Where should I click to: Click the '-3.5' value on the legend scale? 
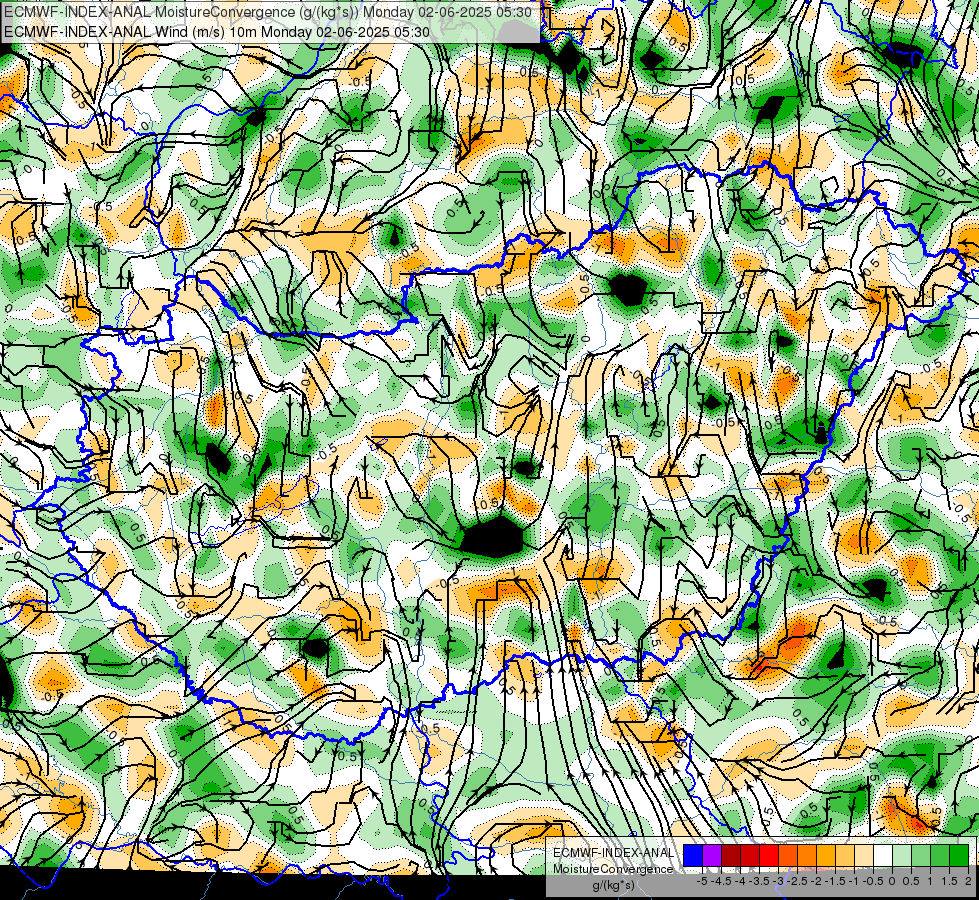coord(759,881)
